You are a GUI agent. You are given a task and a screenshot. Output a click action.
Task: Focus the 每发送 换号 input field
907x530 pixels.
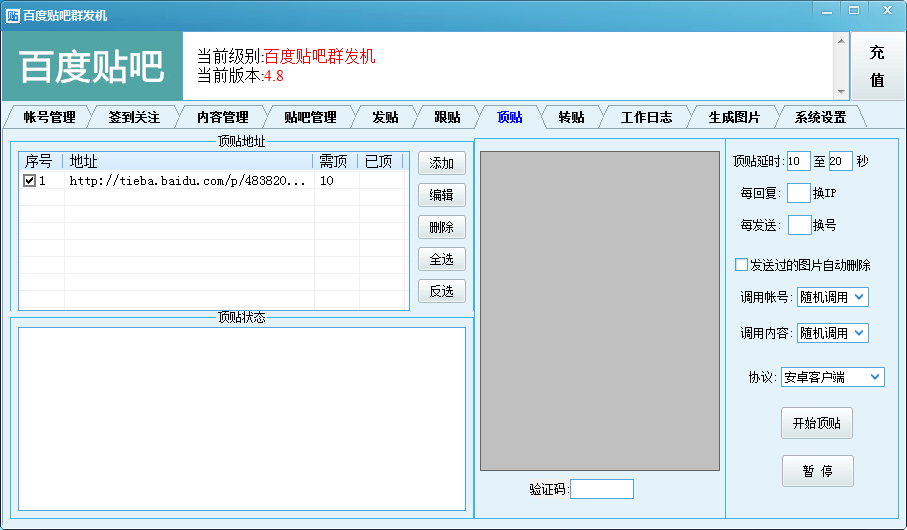coord(799,225)
